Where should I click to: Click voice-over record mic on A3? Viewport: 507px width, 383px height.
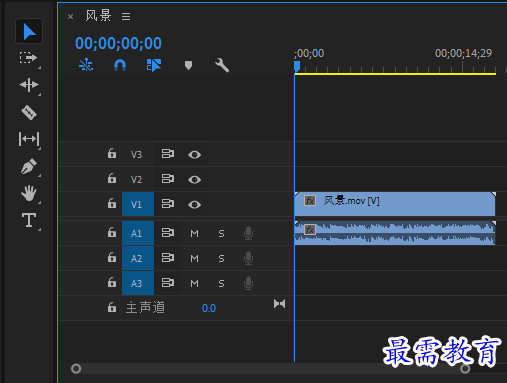click(248, 283)
